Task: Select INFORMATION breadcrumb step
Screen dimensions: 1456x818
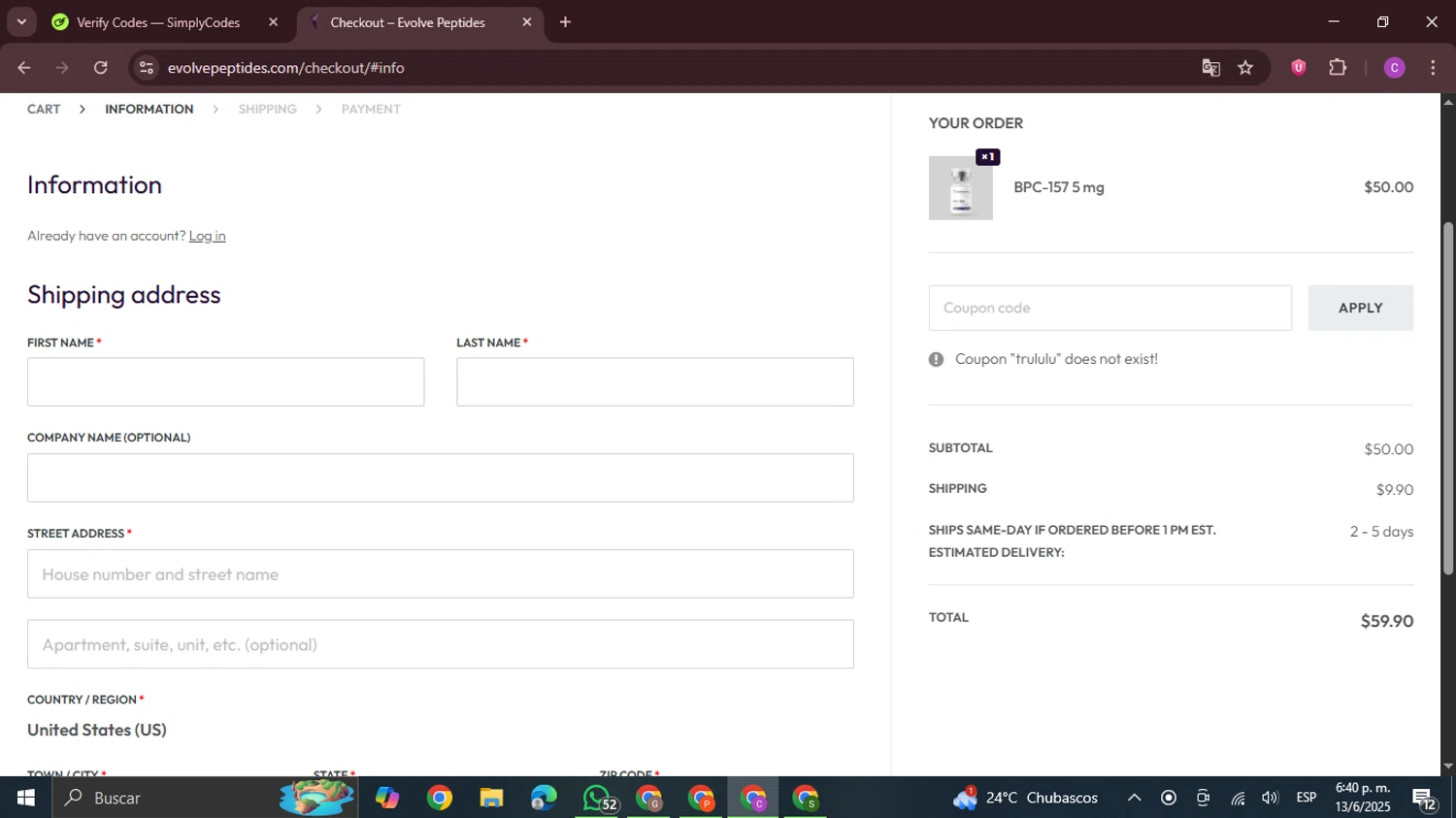Action: click(x=149, y=109)
